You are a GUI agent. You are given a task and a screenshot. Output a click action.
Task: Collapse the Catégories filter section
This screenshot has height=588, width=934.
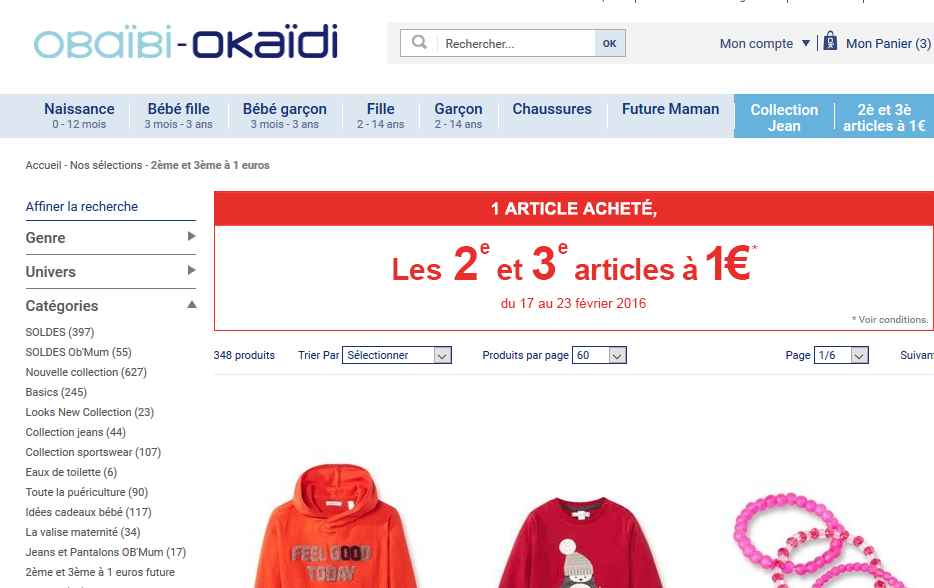coord(111,306)
